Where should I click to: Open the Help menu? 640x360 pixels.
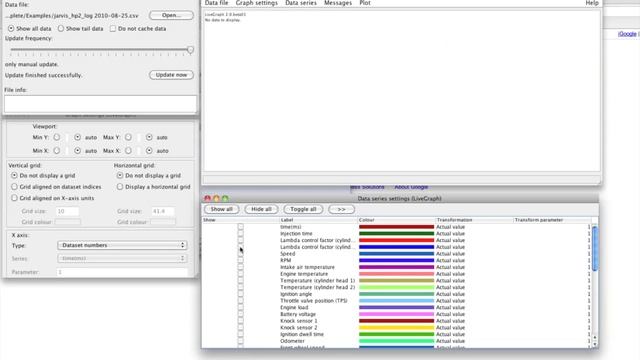click(592, 3)
